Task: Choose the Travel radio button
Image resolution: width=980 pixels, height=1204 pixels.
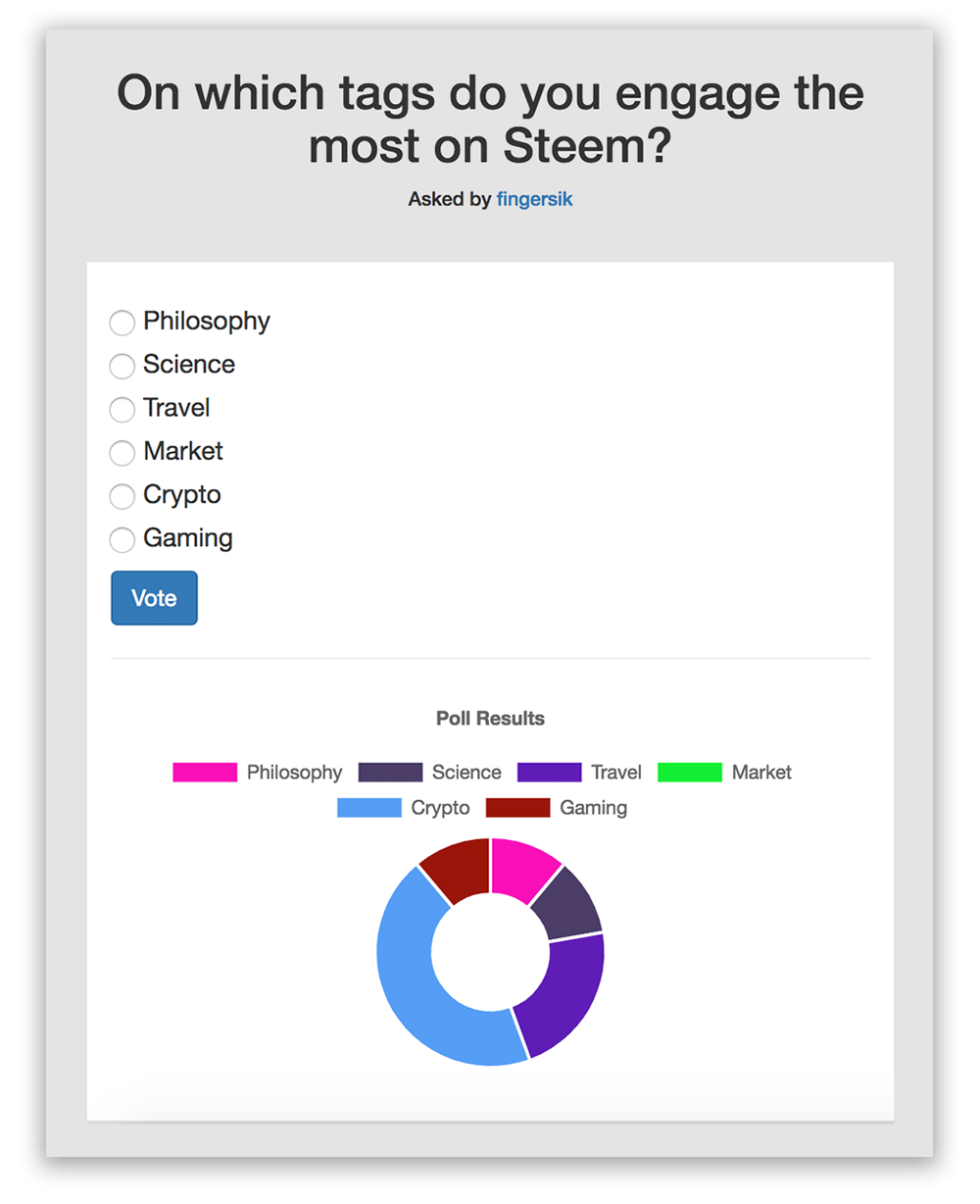Action: point(122,409)
